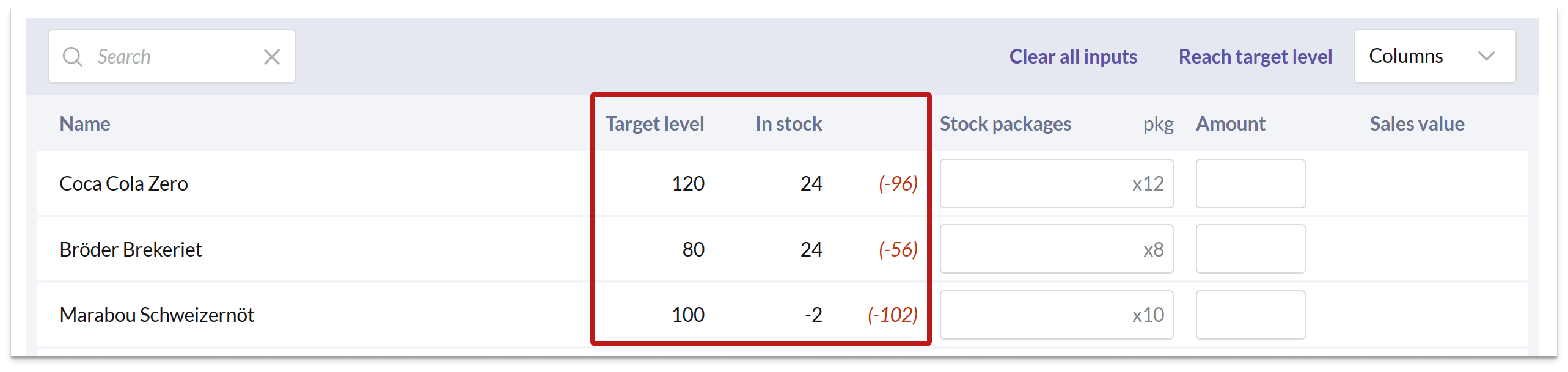The height and width of the screenshot is (372, 1568).
Task: Clear search with the X icon
Action: 272,57
